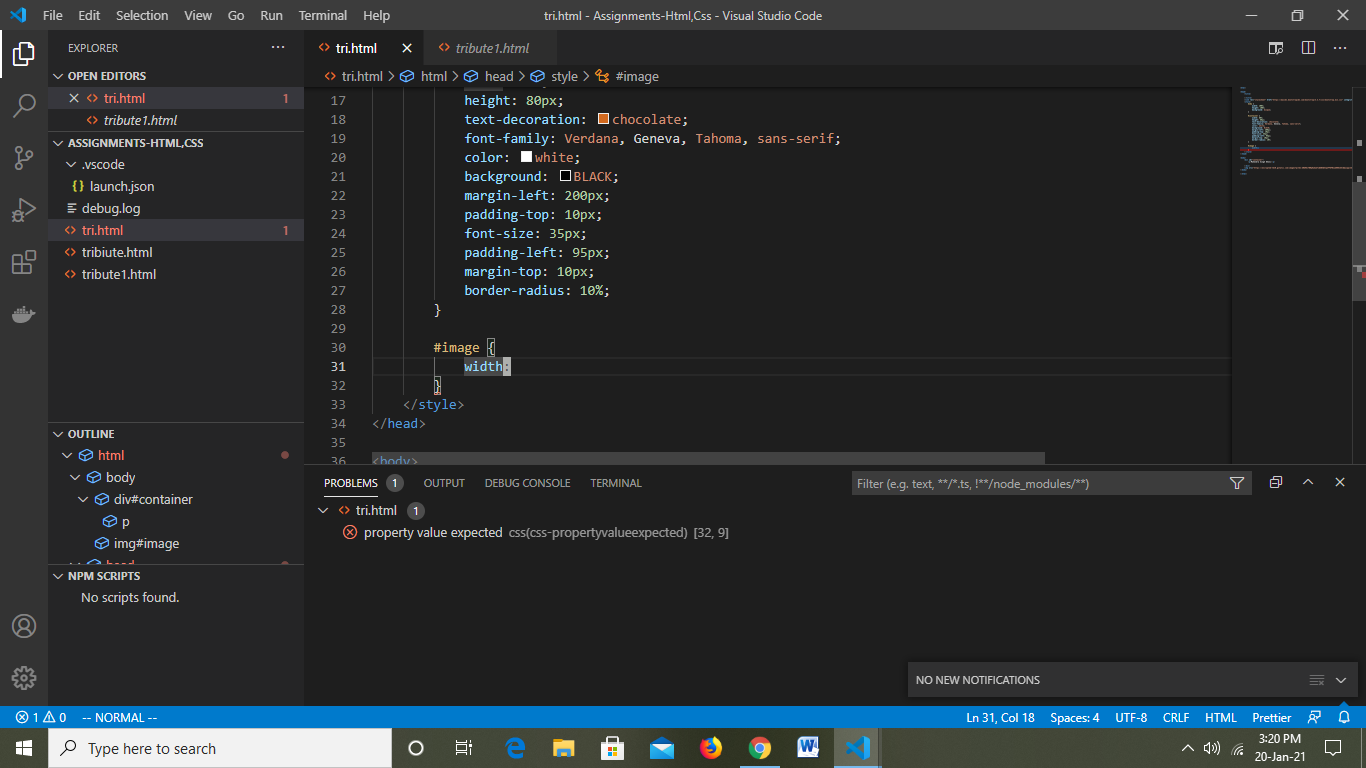Open the Extensions view
This screenshot has width=1366, height=768.
point(24,262)
